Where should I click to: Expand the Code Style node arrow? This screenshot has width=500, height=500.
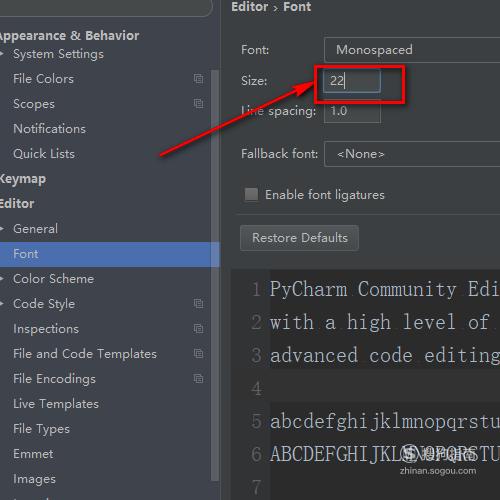[2, 304]
